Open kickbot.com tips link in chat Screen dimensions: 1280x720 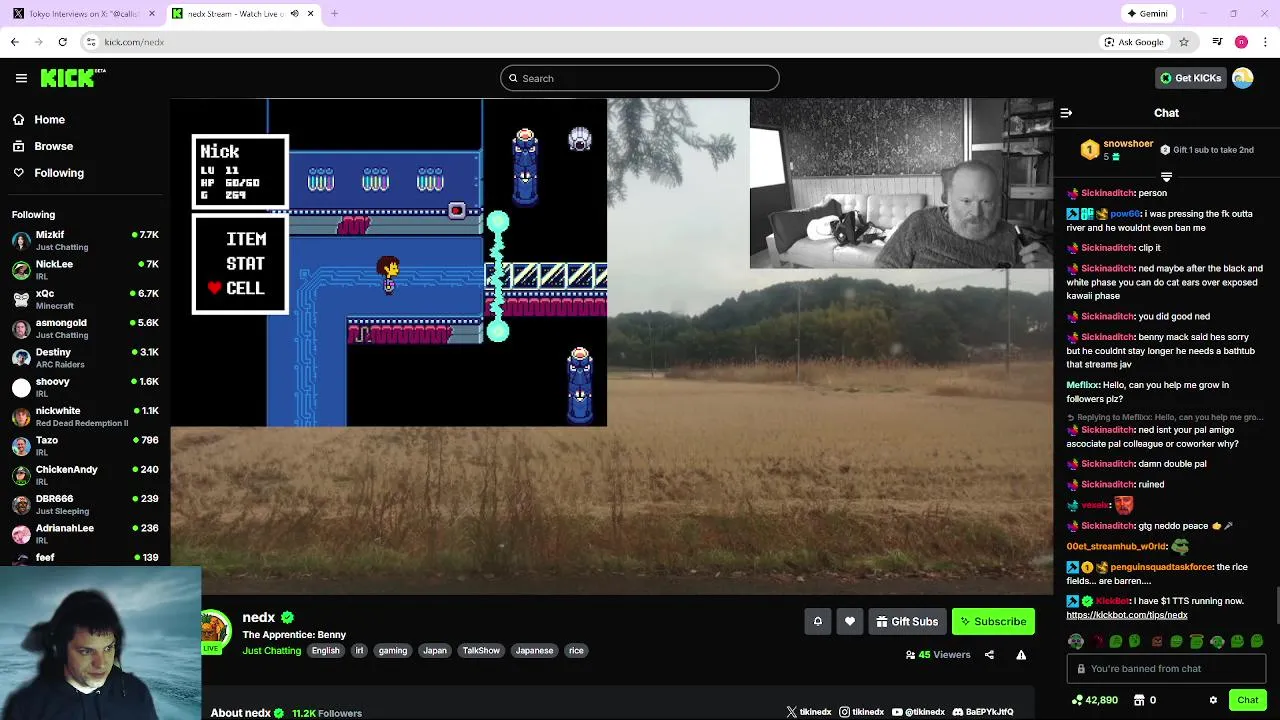click(x=1126, y=615)
